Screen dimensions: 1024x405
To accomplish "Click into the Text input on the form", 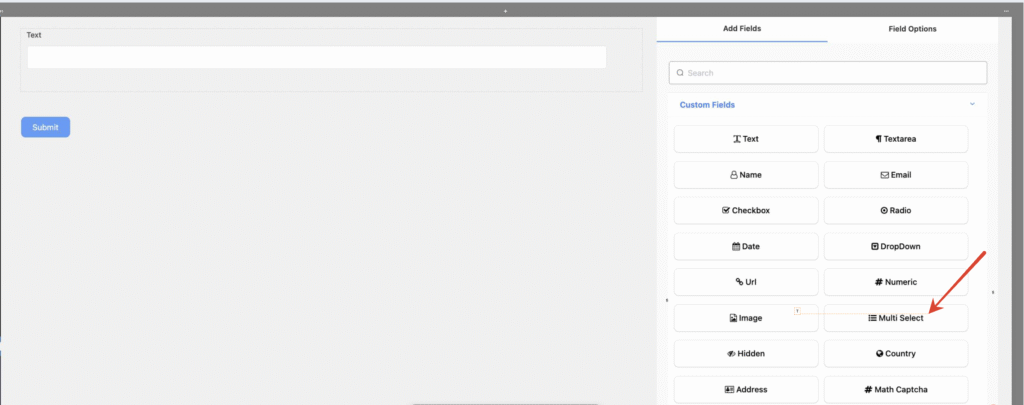I will pos(316,57).
